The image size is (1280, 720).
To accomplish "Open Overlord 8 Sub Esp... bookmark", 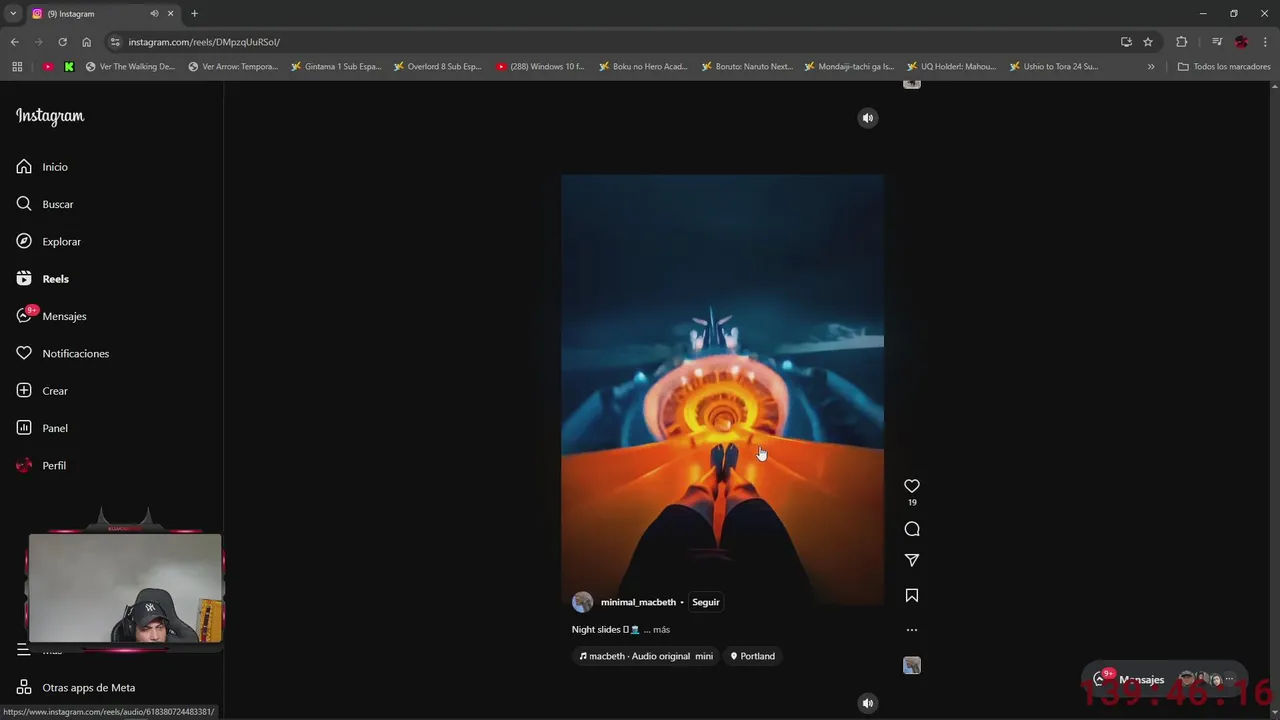I will pos(438,67).
